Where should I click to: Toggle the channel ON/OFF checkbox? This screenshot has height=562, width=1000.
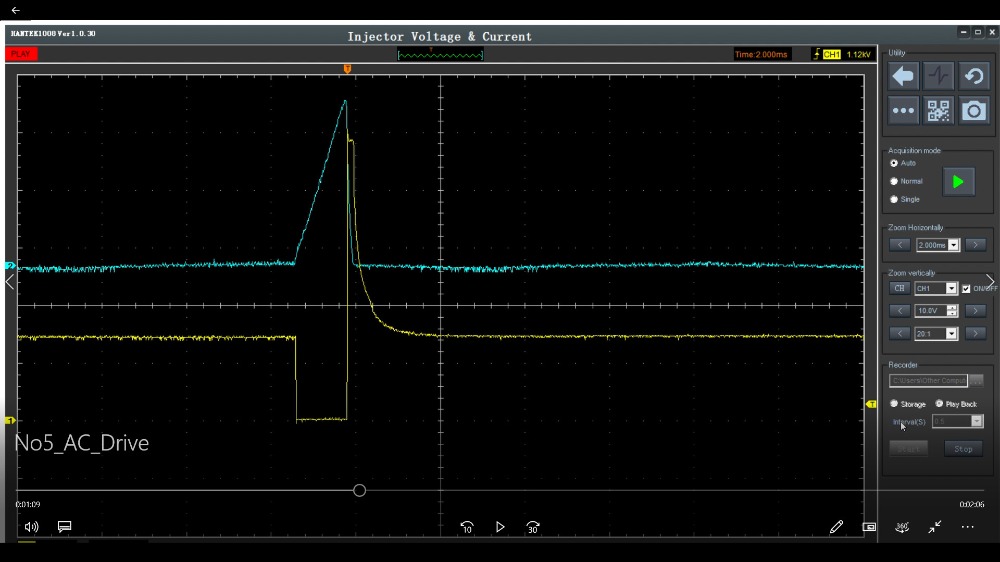click(966, 289)
